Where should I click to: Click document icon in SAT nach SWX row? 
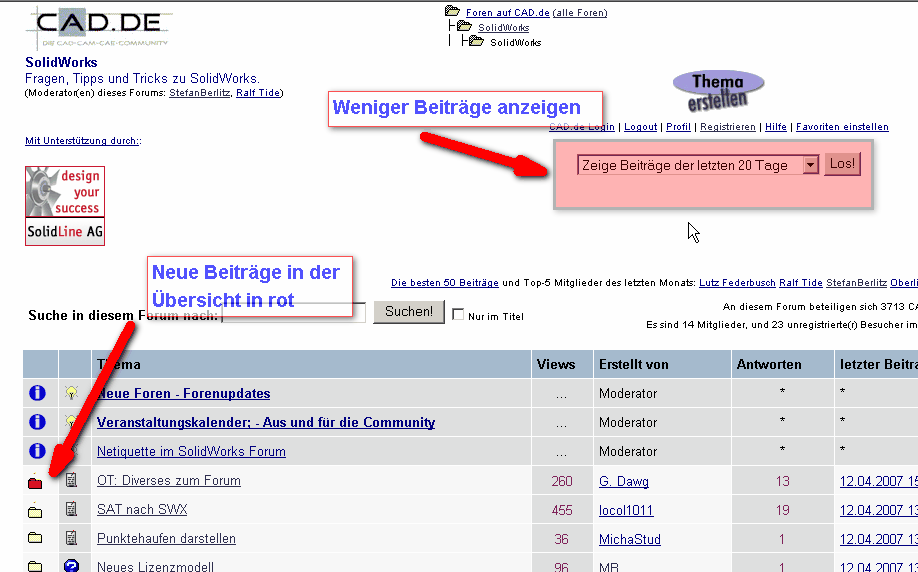point(71,509)
